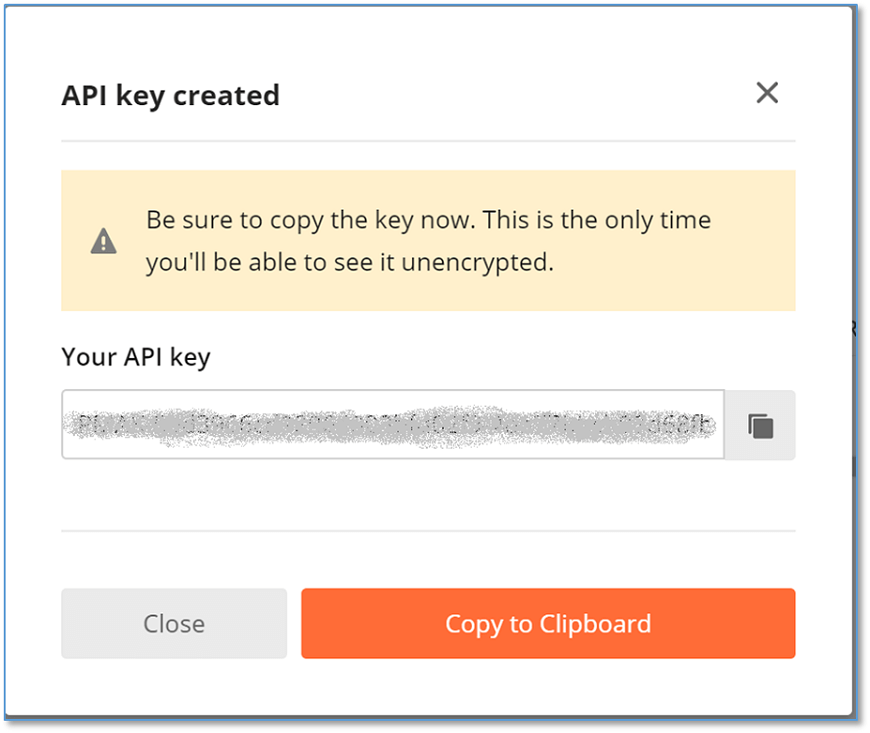
Task: Click the warning triangle icon
Action: click(x=104, y=241)
